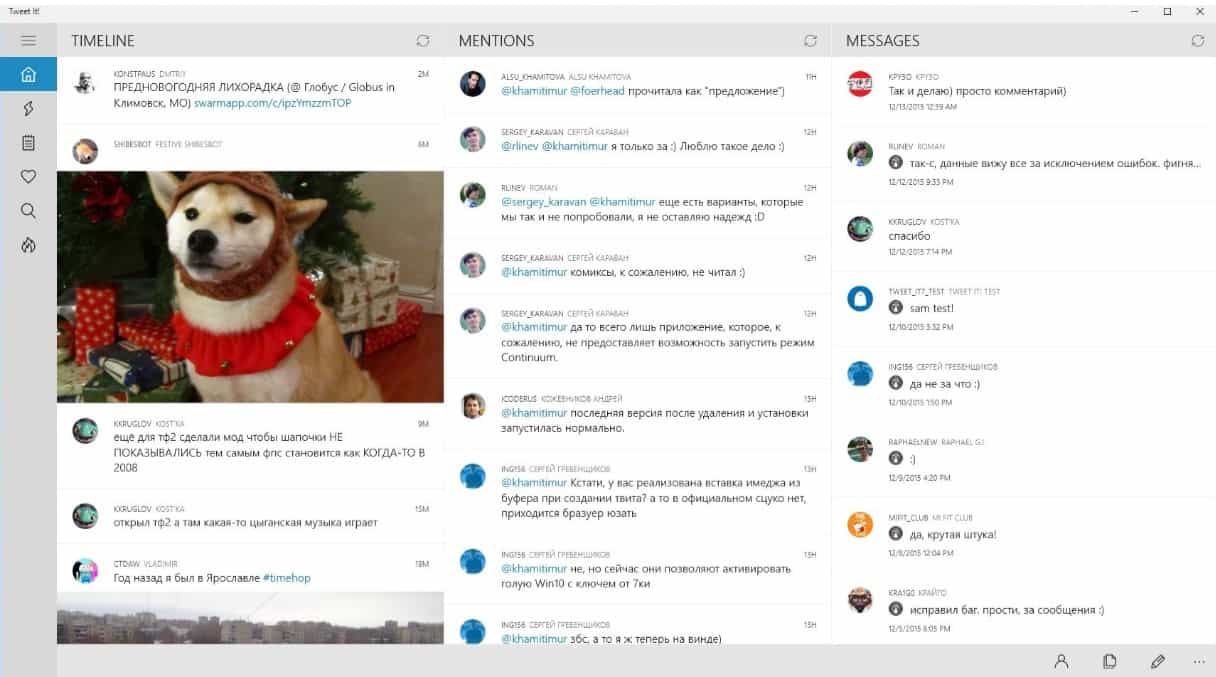Viewport: 1216px width, 677px height.
Task: Click SHIBESBOT avatar in Timeline
Action: coord(85,151)
